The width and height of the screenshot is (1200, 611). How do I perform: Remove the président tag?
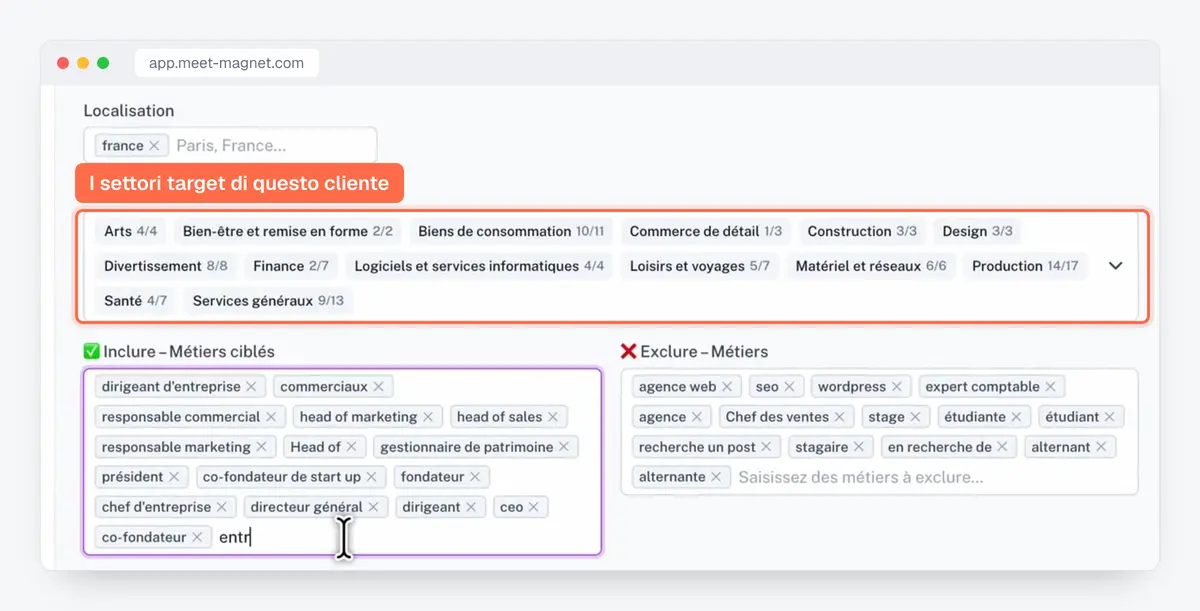(174, 477)
